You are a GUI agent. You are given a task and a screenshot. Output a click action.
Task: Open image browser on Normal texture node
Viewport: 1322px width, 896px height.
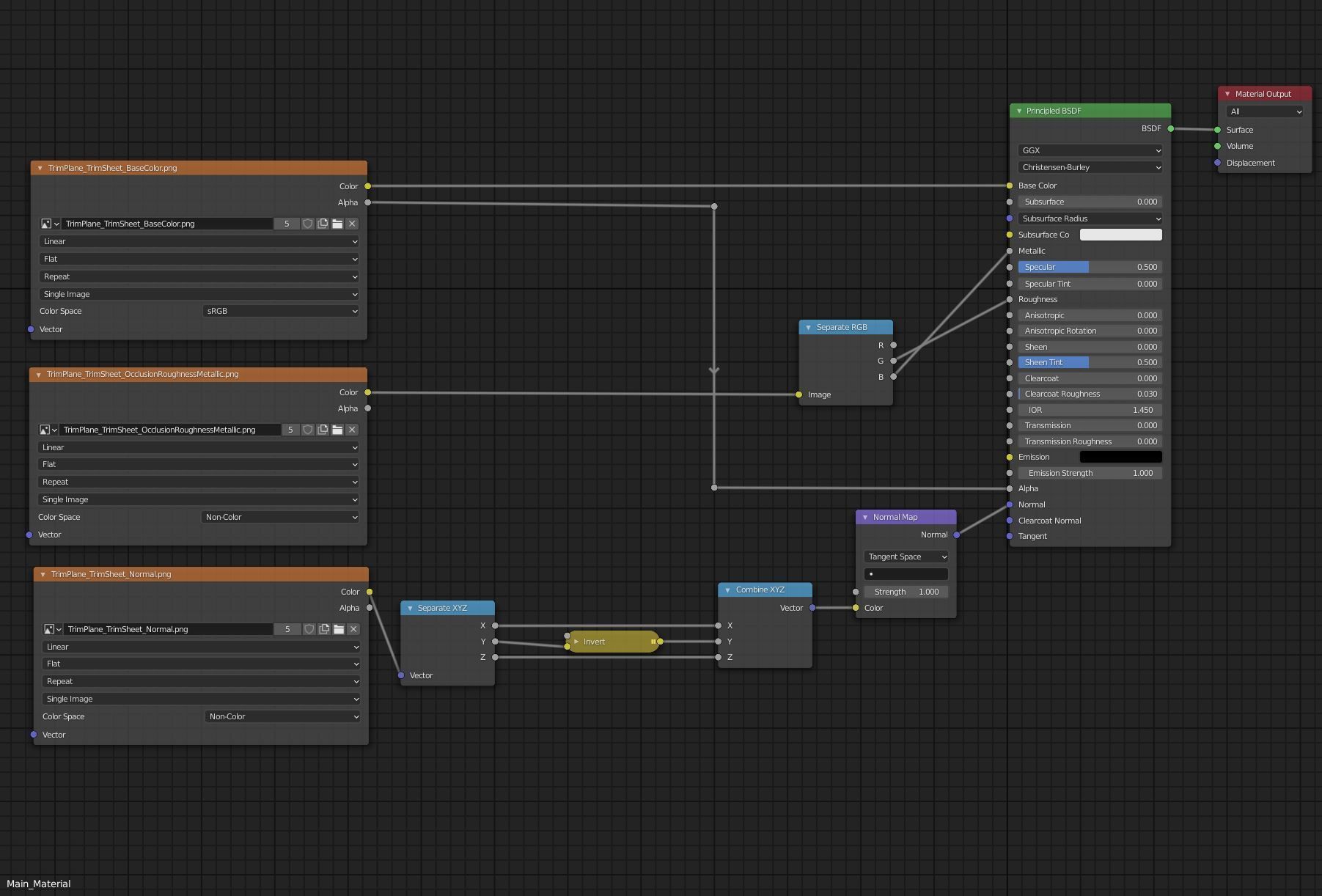53,629
